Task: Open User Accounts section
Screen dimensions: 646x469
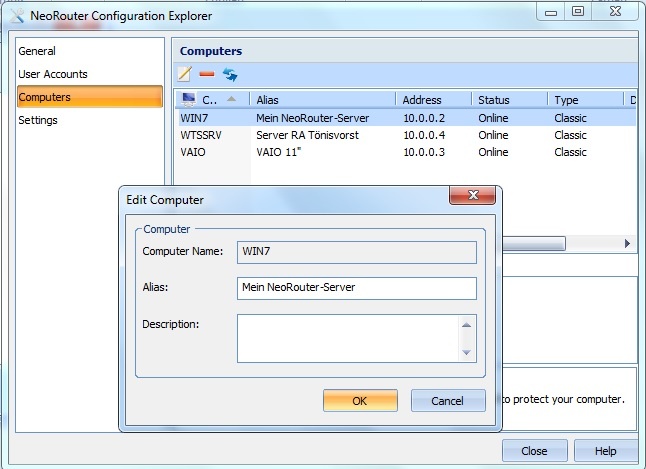Action: [53, 74]
